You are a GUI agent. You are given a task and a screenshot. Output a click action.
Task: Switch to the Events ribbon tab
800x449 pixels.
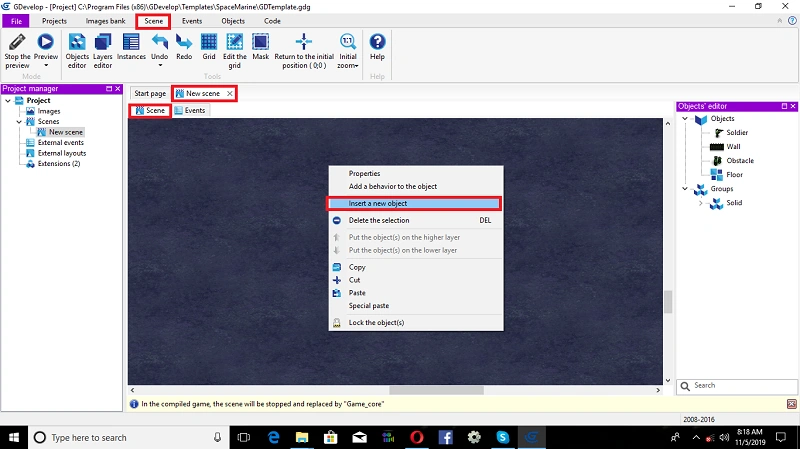click(x=192, y=21)
